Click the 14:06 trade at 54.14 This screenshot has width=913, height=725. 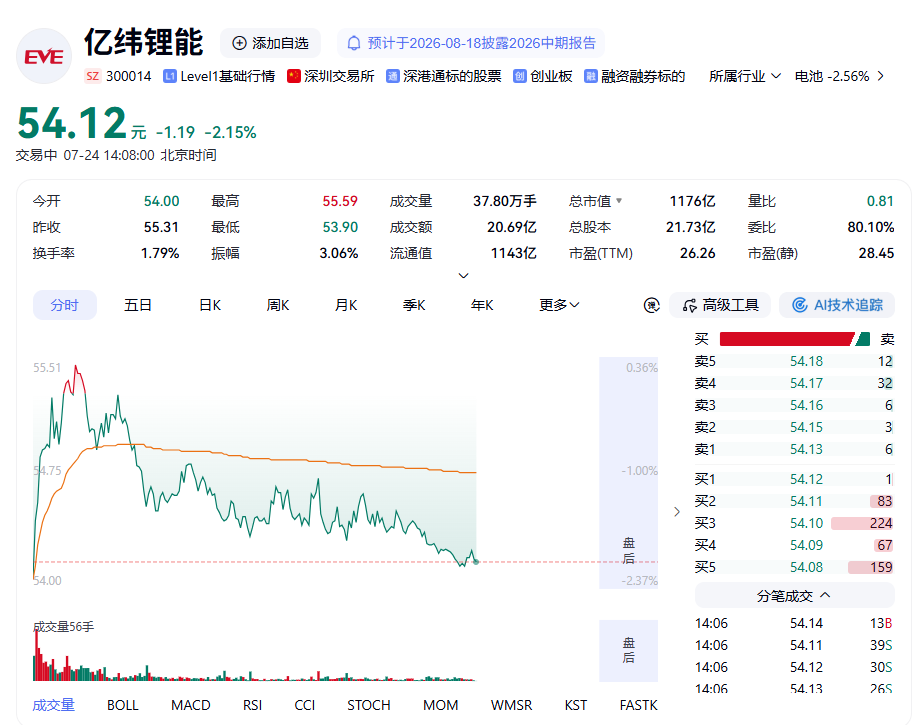(794, 623)
